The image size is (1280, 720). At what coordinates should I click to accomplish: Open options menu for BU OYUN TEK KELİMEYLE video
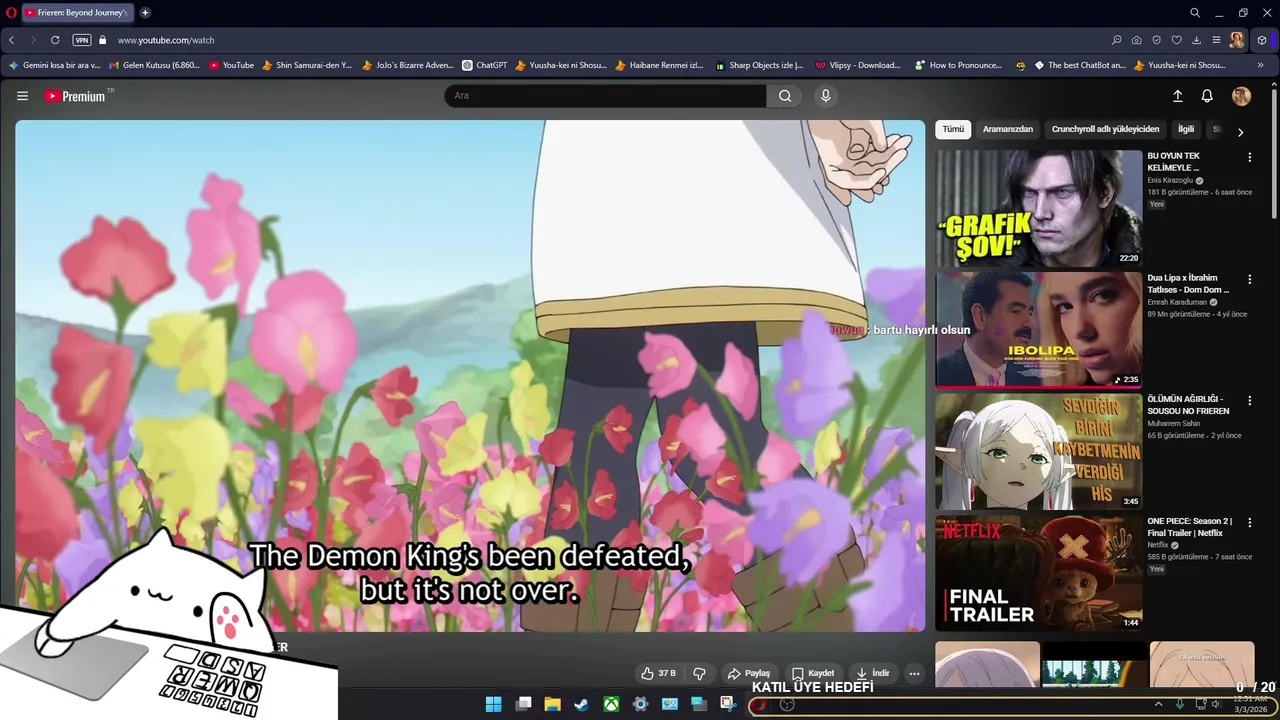[x=1249, y=157]
